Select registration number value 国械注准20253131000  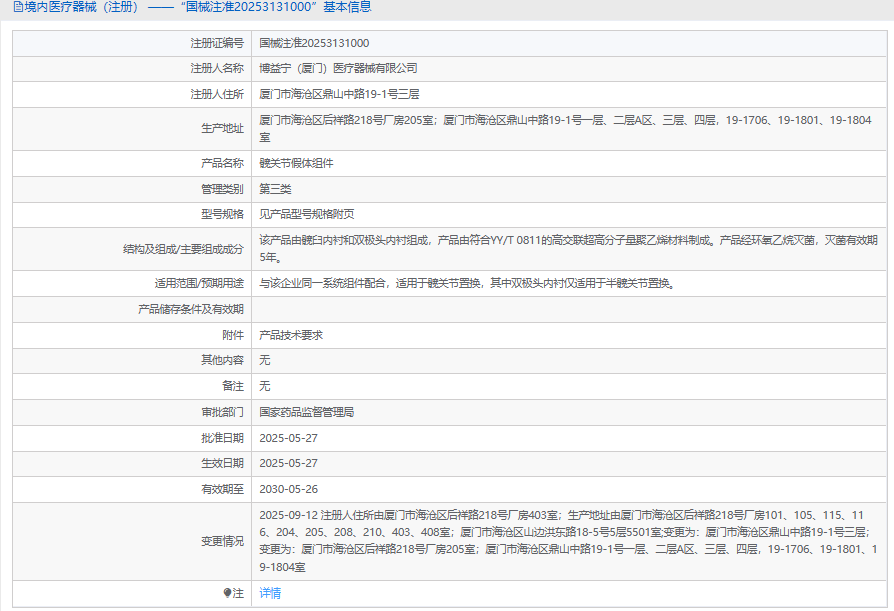pyautogui.click(x=314, y=43)
